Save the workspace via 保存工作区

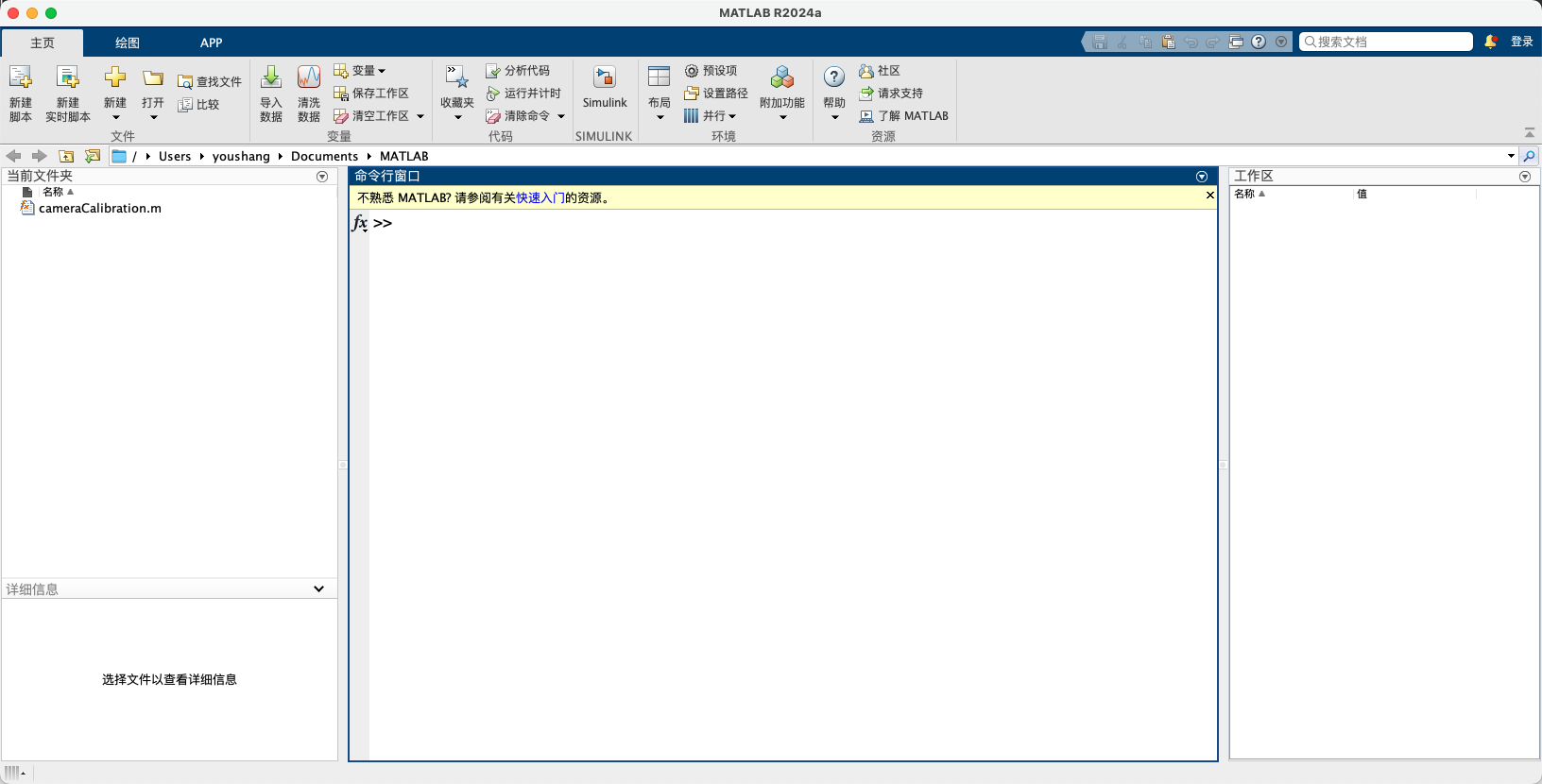(x=371, y=94)
